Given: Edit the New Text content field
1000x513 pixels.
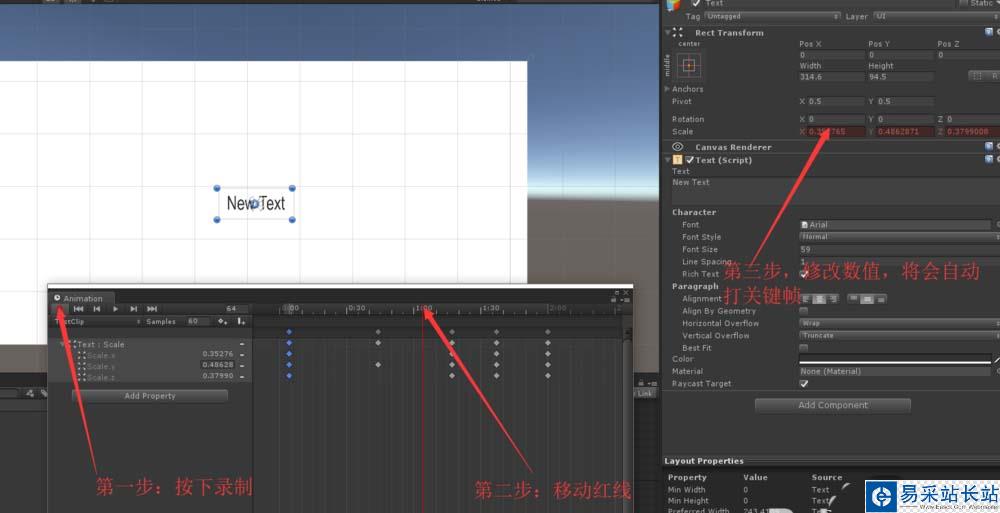Looking at the screenshot, I should 835,191.
